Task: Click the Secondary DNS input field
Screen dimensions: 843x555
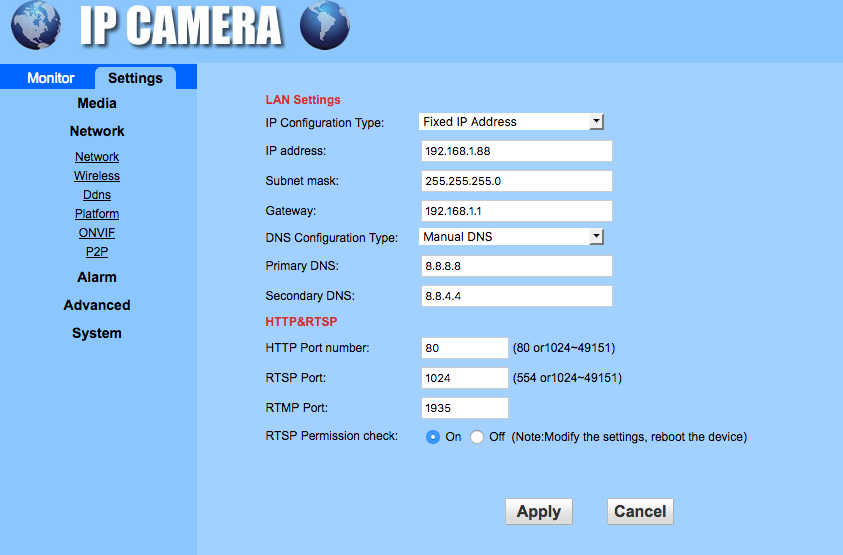Action: coord(517,296)
